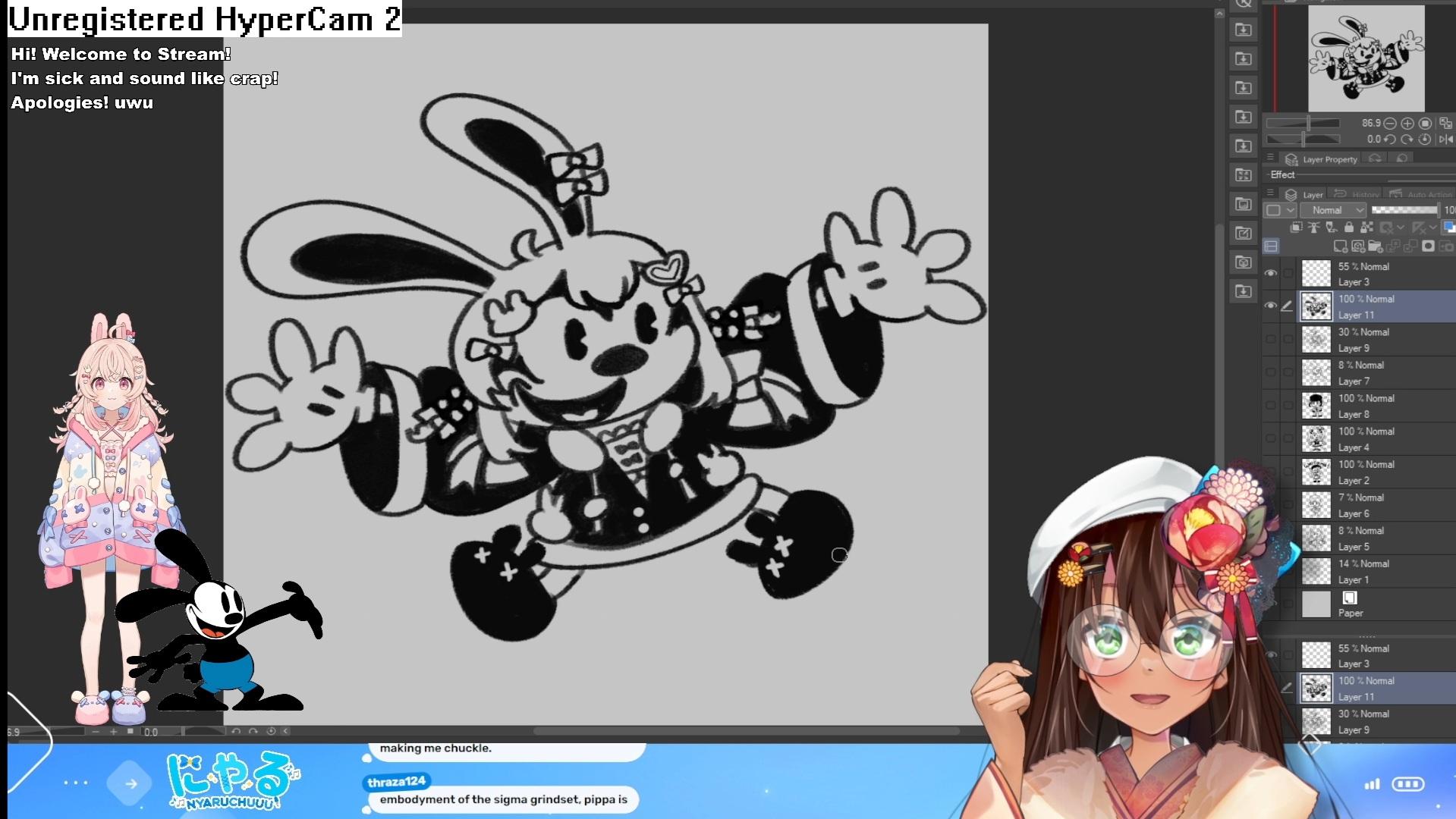Image resolution: width=1456 pixels, height=819 pixels.
Task: Click Transfer to Lower Layer icon
Action: [x=1393, y=246]
